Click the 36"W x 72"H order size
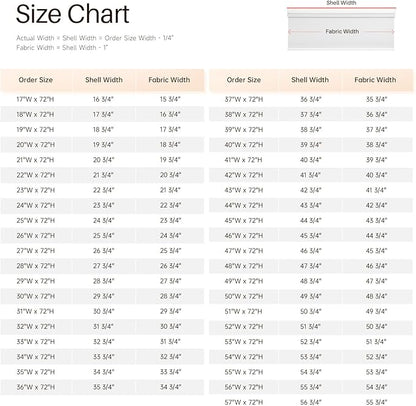 36,387
